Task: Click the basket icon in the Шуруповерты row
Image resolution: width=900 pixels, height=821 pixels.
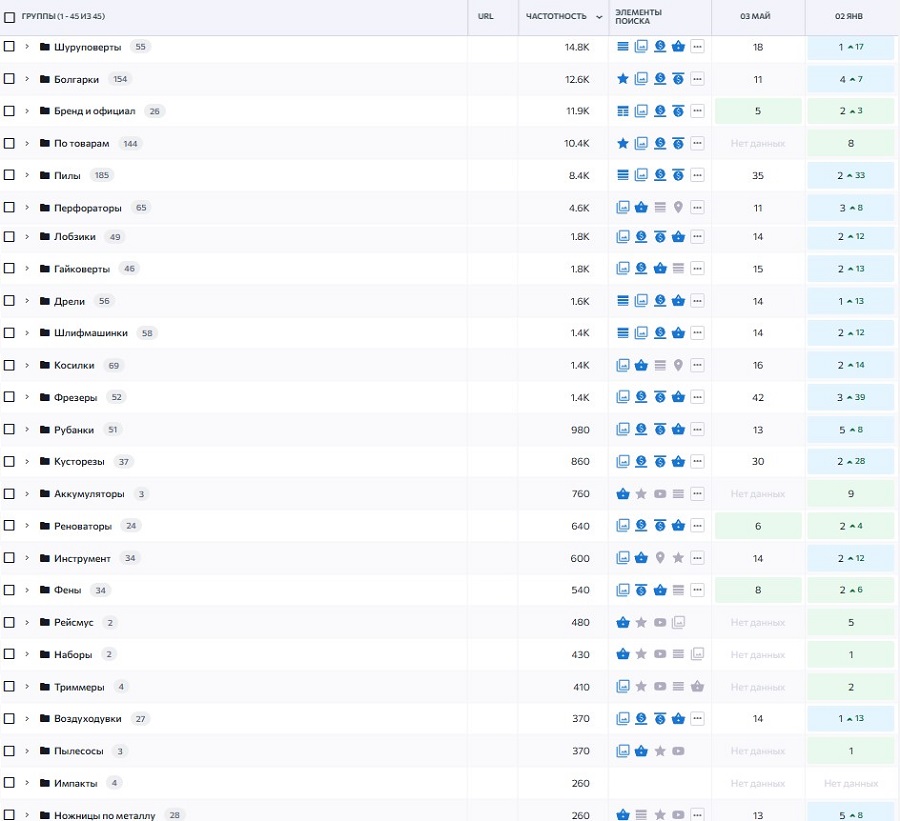Action: tap(678, 47)
